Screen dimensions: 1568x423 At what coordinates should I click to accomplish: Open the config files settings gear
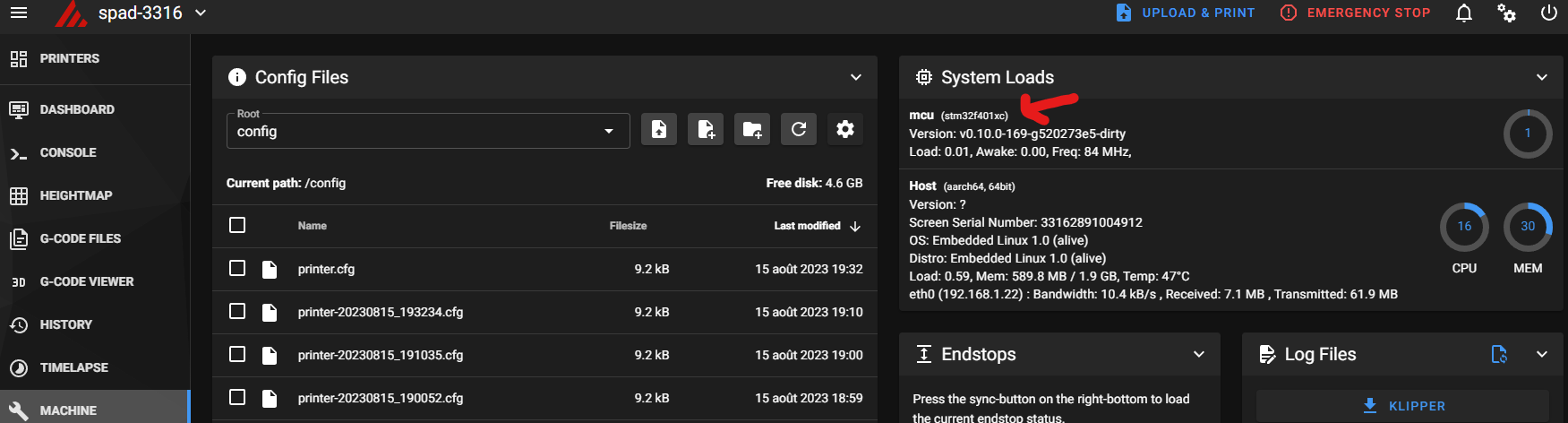tap(845, 129)
